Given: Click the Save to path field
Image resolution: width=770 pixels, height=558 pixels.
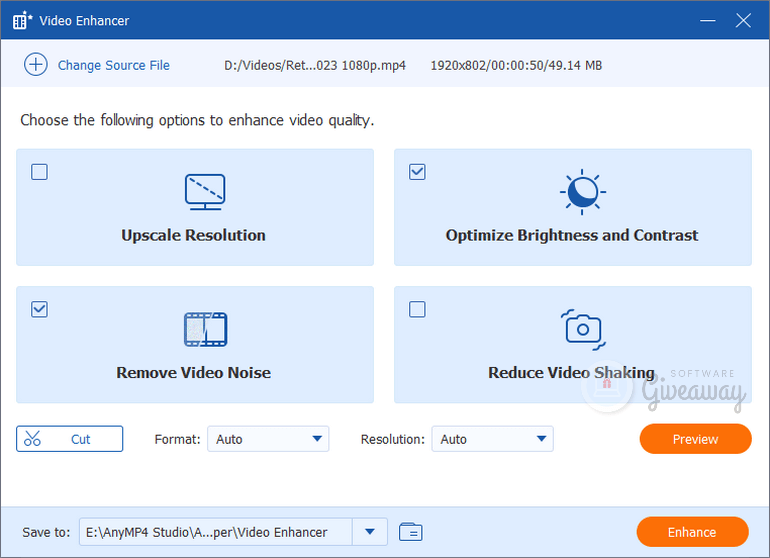Looking at the screenshot, I should 216,531.
